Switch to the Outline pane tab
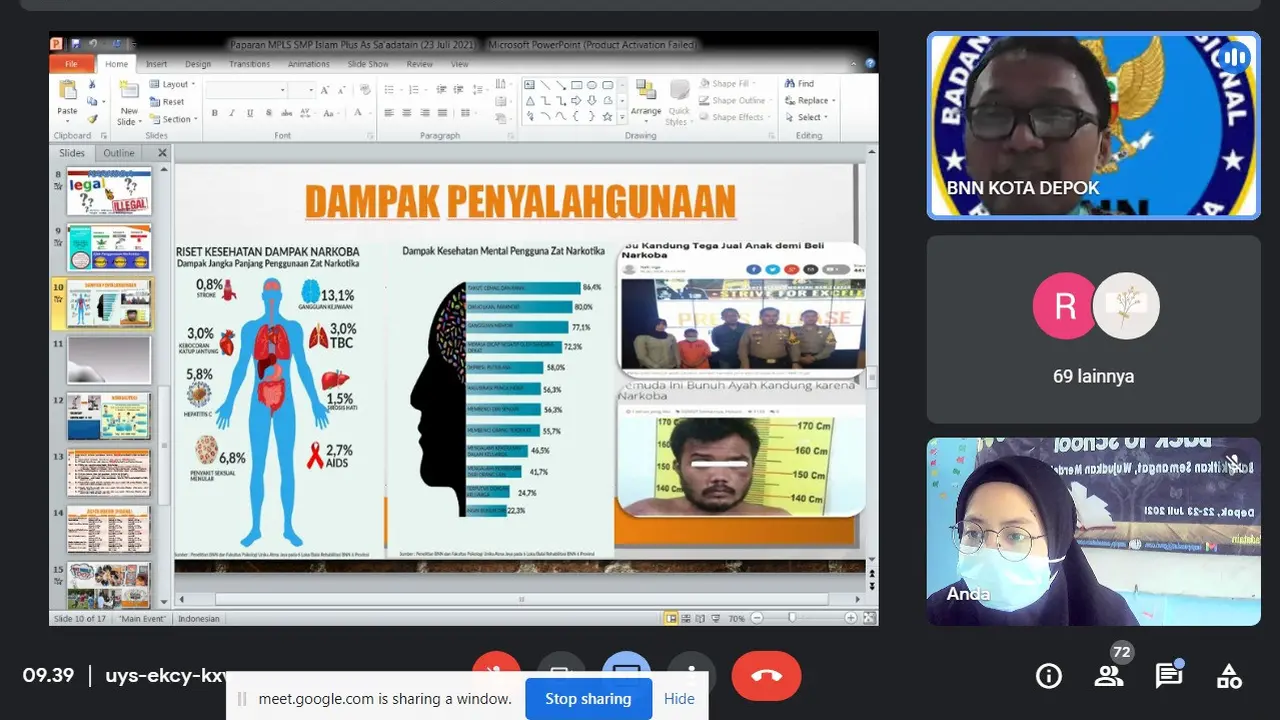Viewport: 1280px width, 720px height. (x=119, y=153)
